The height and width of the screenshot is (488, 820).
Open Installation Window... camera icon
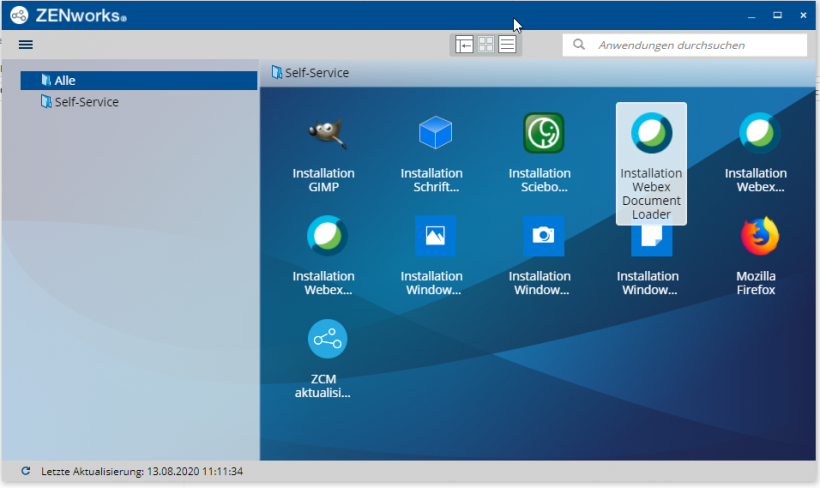[543, 235]
